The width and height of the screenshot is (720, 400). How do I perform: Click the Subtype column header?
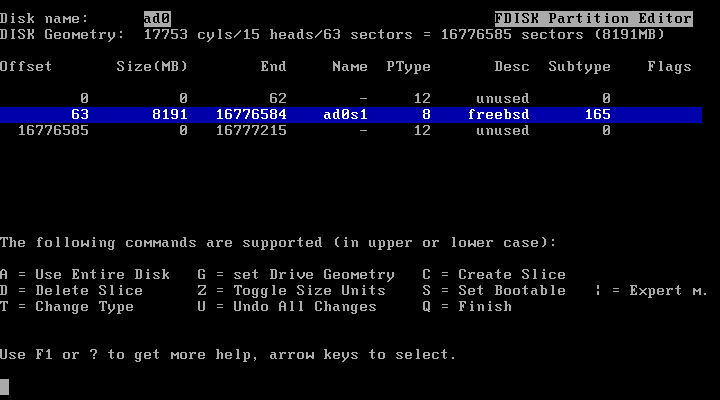click(579, 67)
